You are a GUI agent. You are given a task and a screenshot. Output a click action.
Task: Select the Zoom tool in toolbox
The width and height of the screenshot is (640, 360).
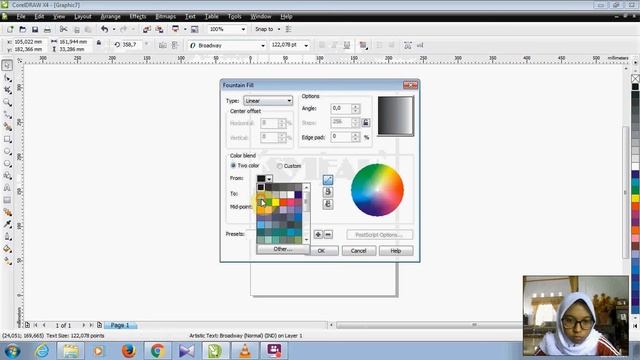coord(7,102)
